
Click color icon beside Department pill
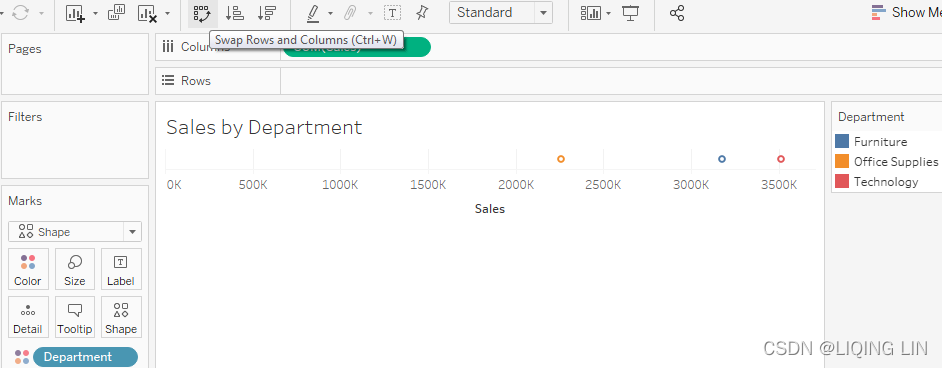pyautogui.click(x=22, y=357)
